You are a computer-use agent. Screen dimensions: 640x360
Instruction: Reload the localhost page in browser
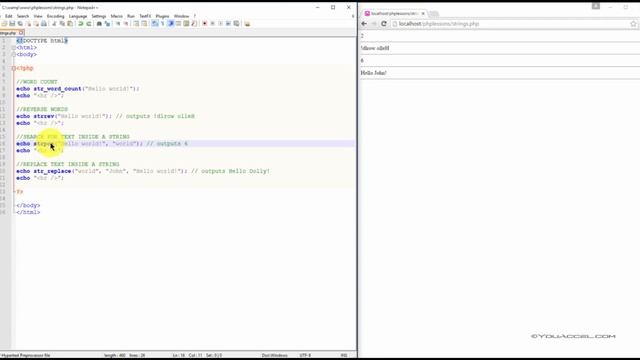point(384,24)
